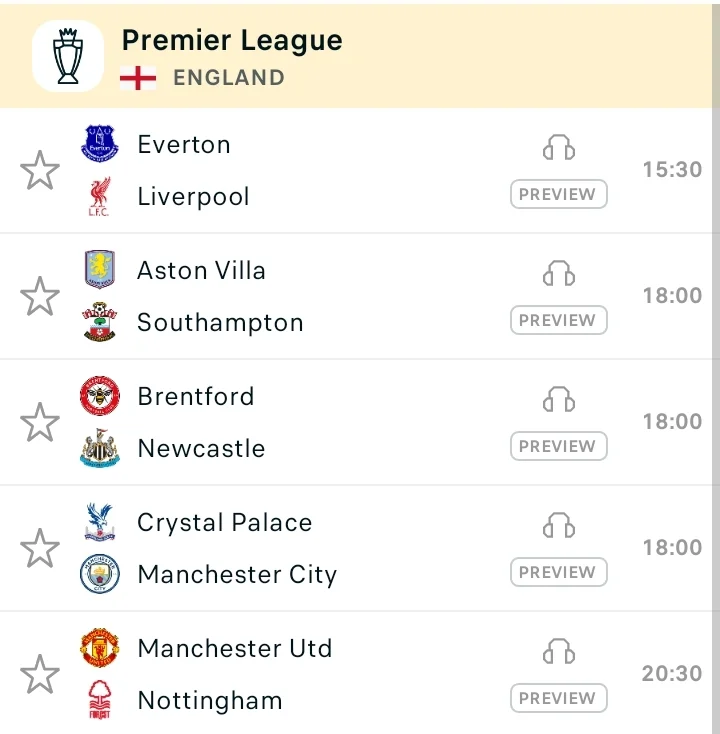Screen dimensions: 720x734
Task: Open the Premier League header title
Action: (x=232, y=40)
